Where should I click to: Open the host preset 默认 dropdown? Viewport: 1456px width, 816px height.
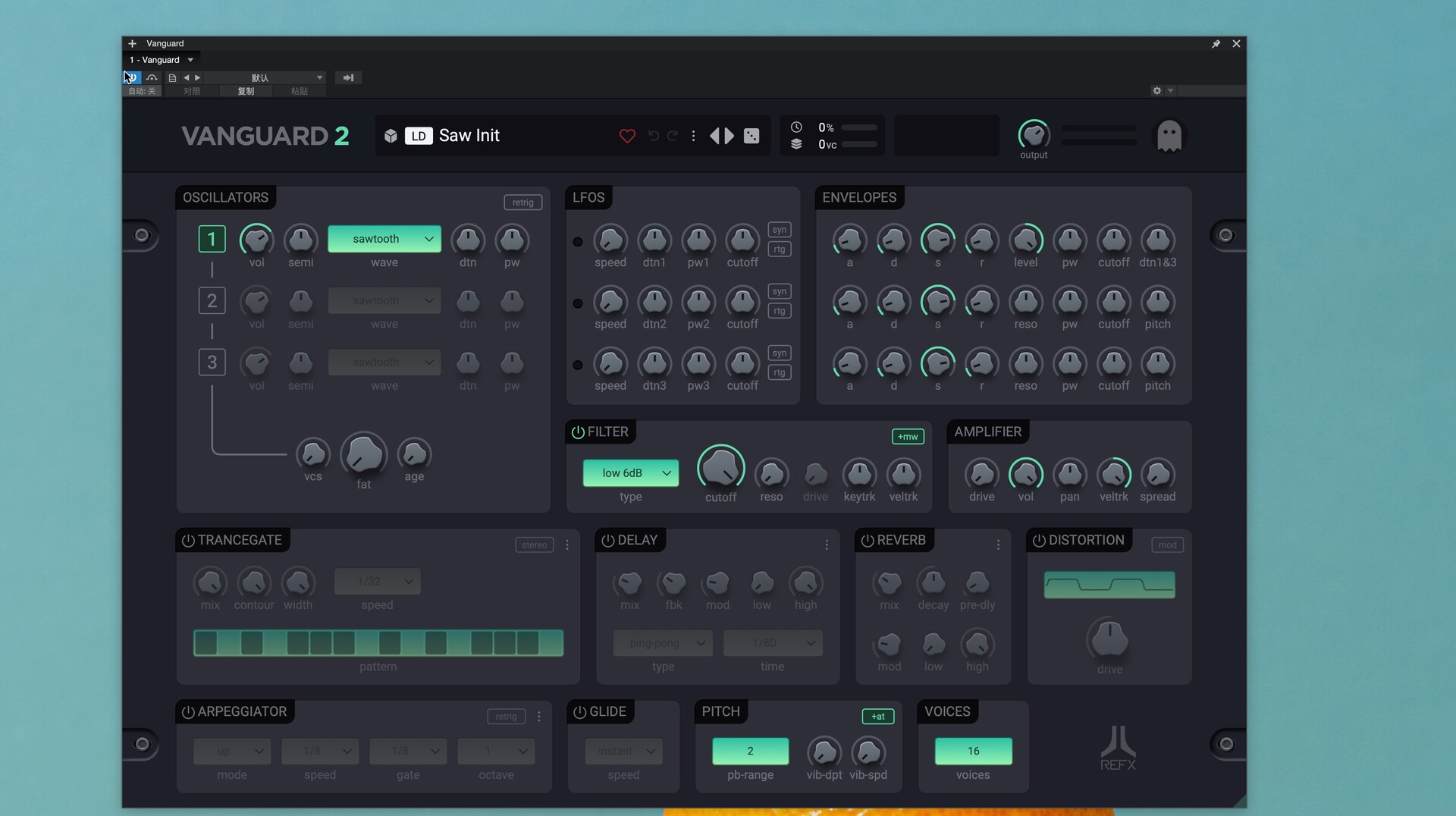tap(264, 77)
